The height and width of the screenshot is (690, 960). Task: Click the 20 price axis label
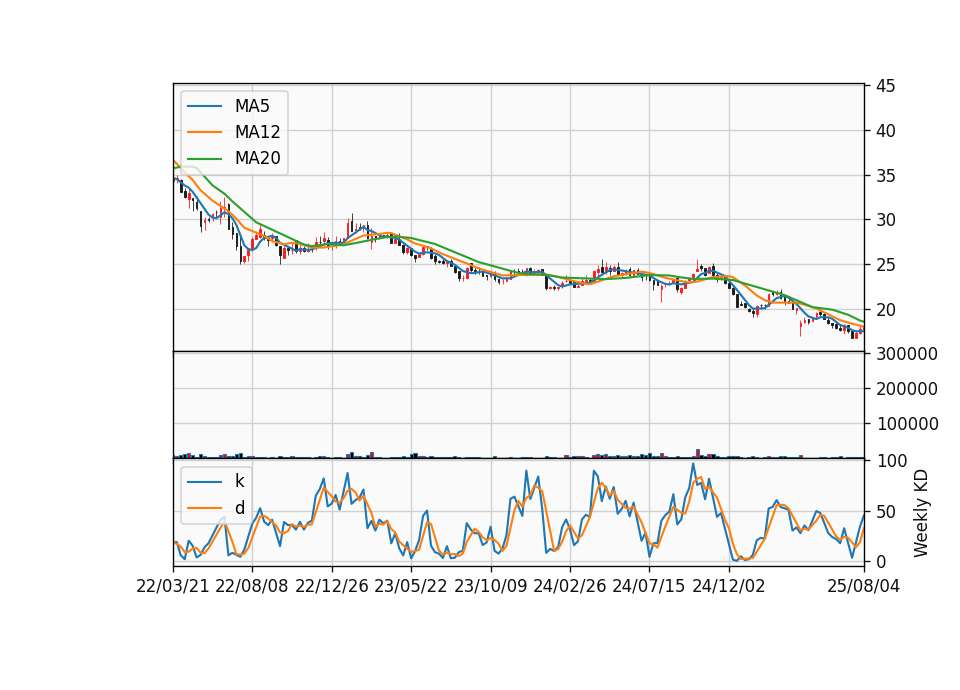(x=885, y=310)
